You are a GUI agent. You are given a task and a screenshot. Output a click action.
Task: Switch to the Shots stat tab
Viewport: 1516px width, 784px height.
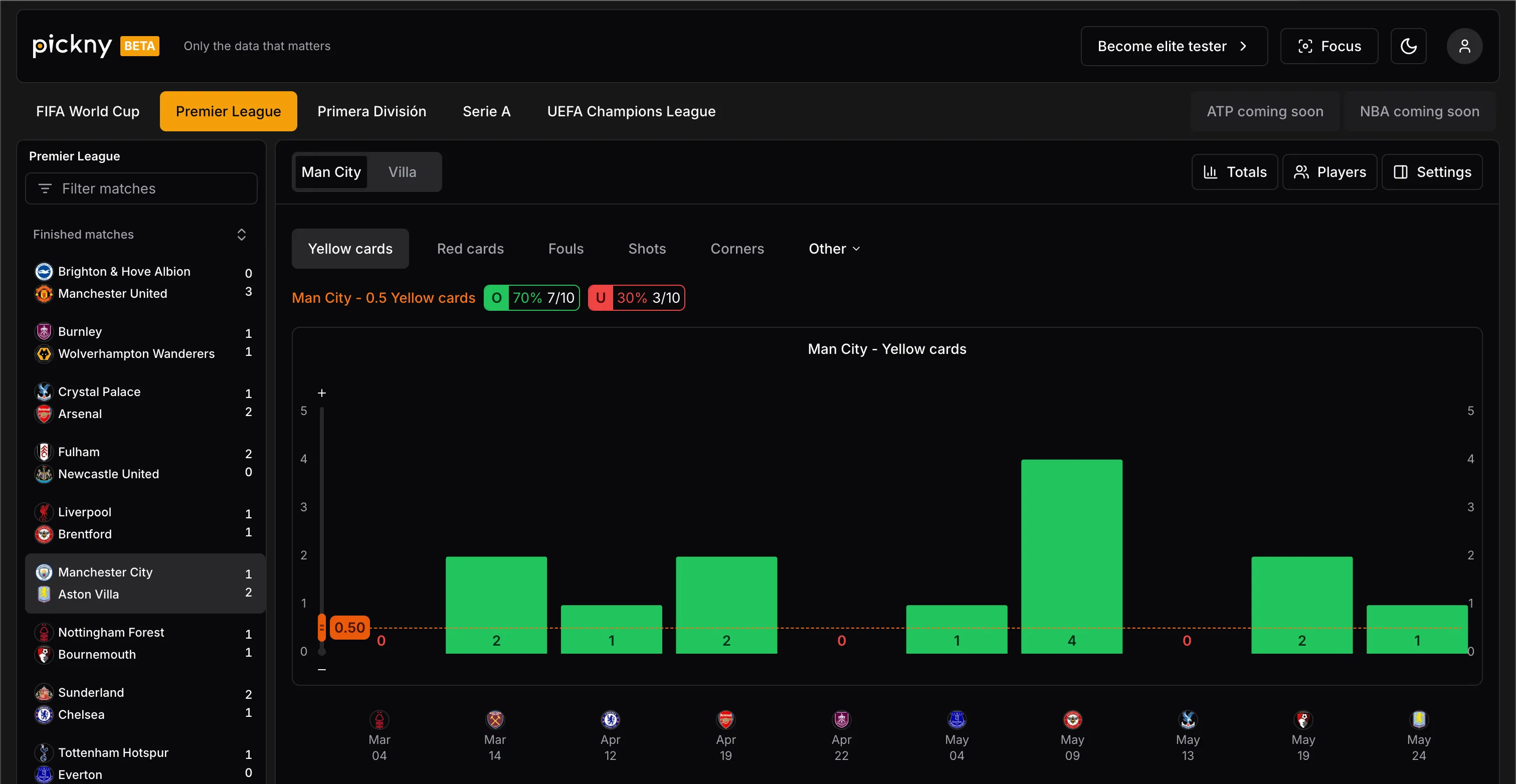[x=647, y=249]
